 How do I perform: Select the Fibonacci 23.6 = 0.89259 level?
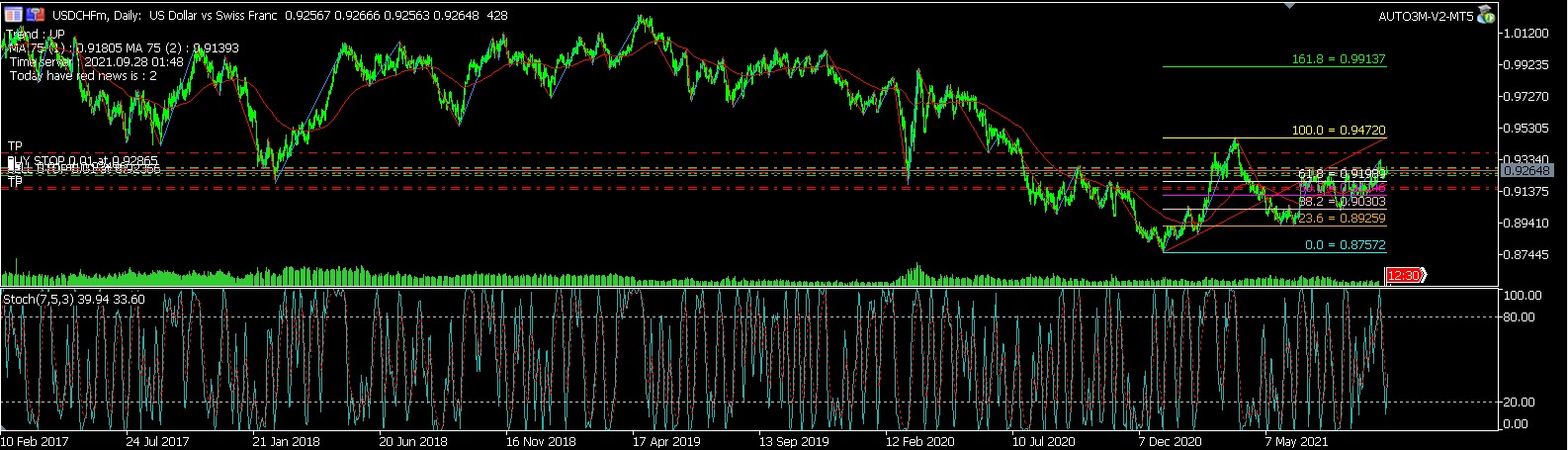click(x=1341, y=219)
